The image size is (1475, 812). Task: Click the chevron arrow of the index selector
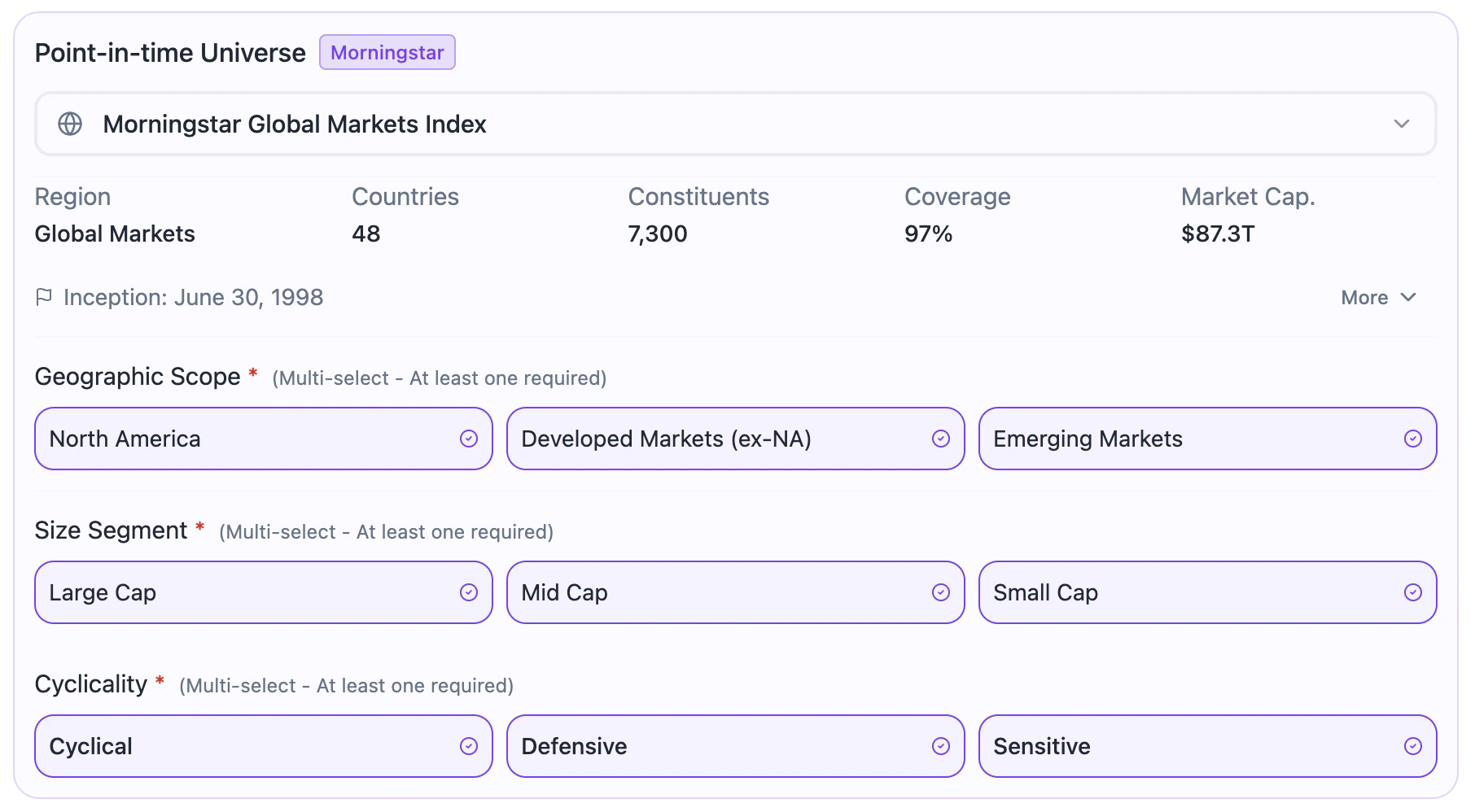[x=1402, y=124]
